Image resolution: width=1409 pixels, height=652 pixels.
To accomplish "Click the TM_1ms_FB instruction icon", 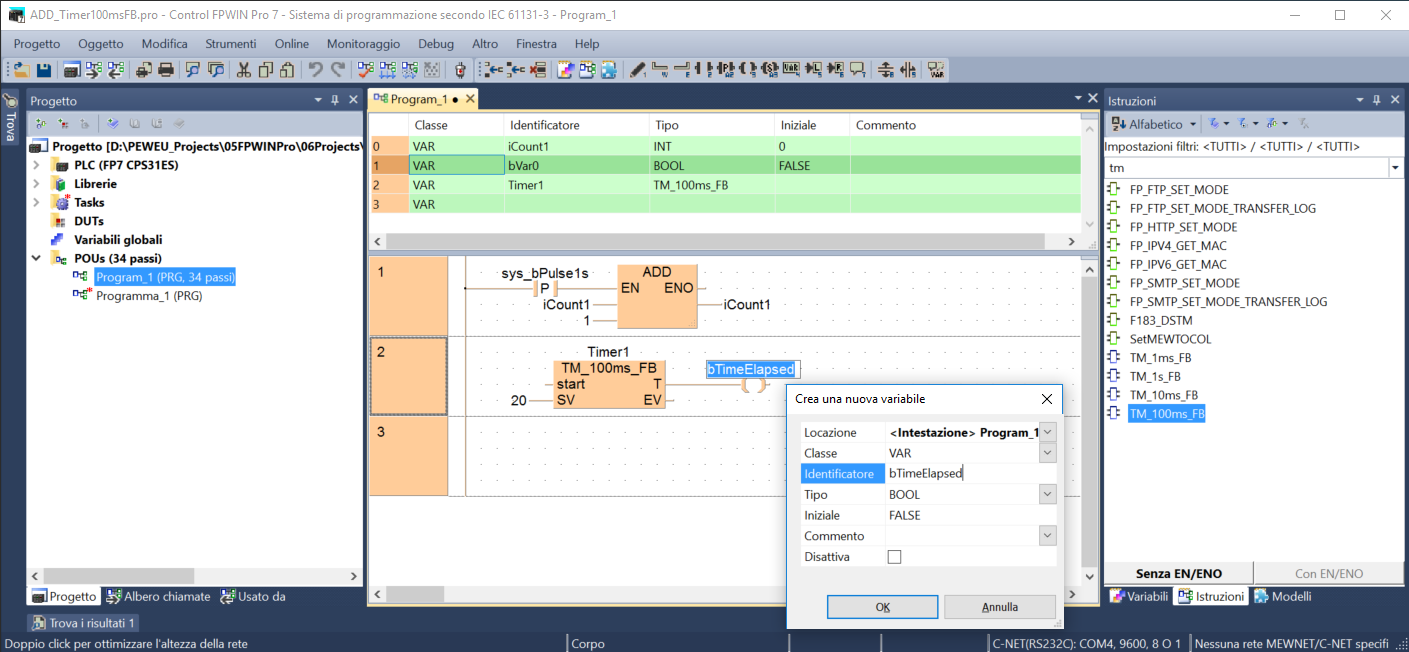I will pos(1116,357).
